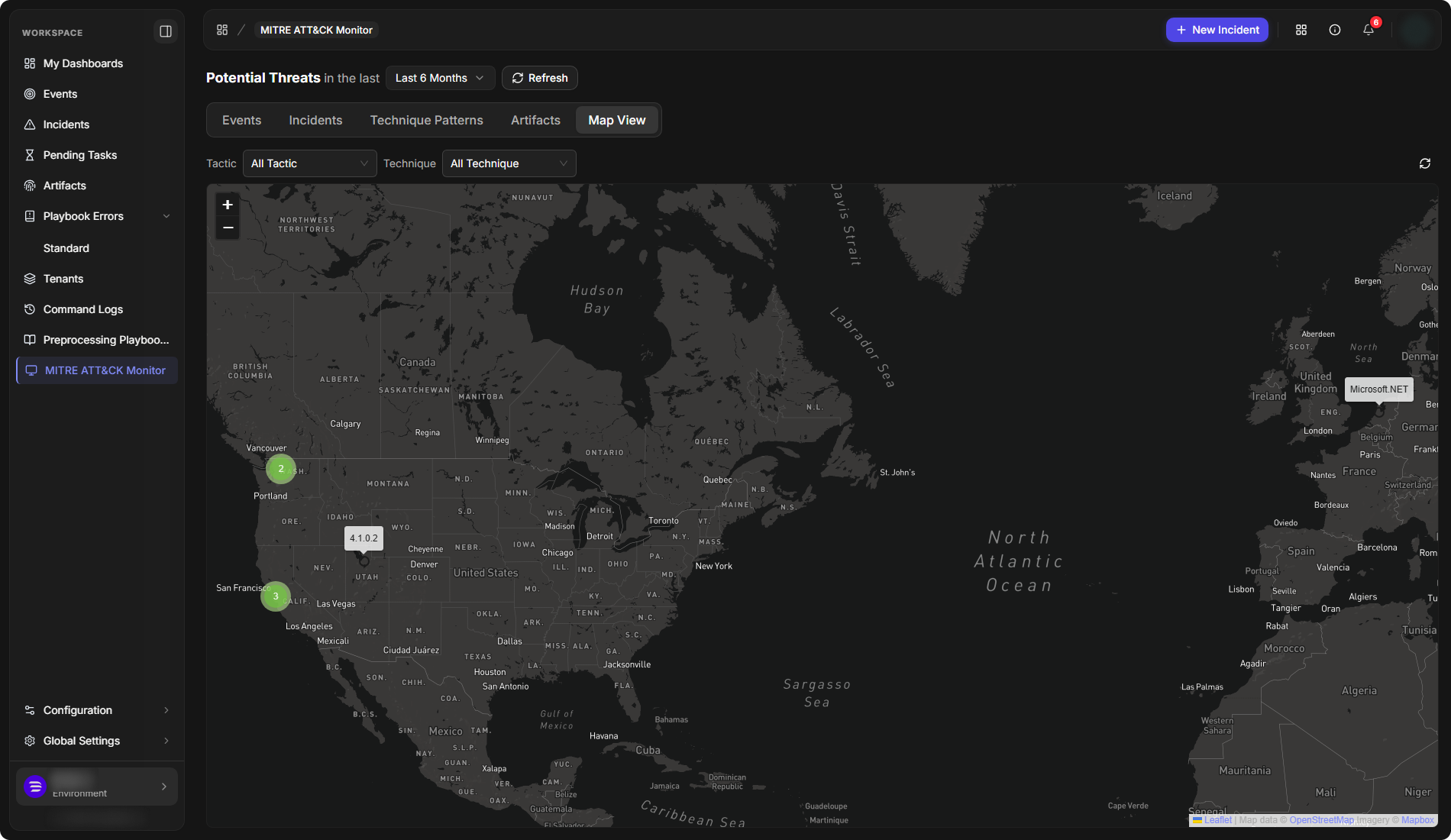Click the 4.1.0.2 map marker label

(364, 538)
